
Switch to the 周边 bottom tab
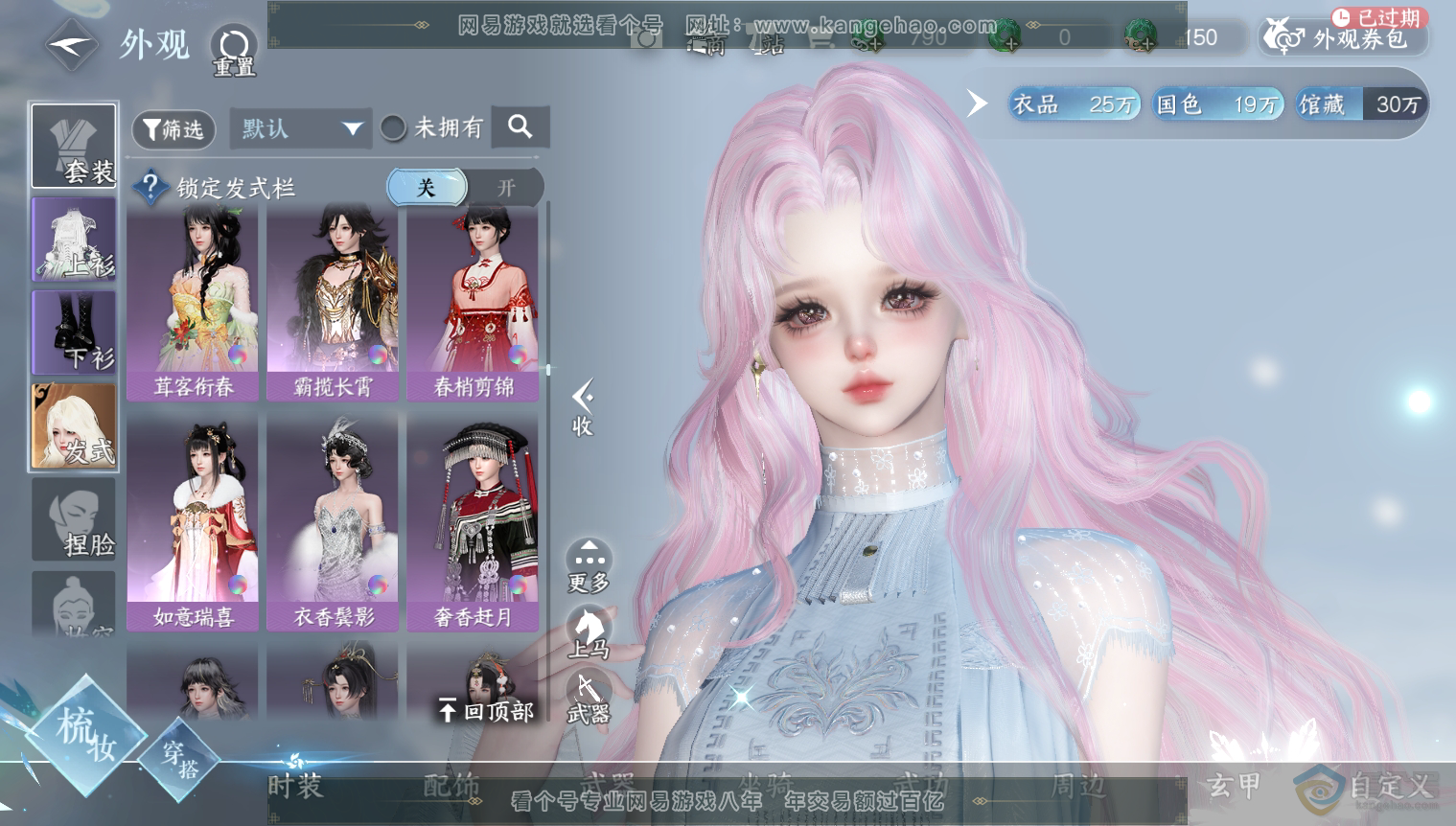click(1077, 786)
